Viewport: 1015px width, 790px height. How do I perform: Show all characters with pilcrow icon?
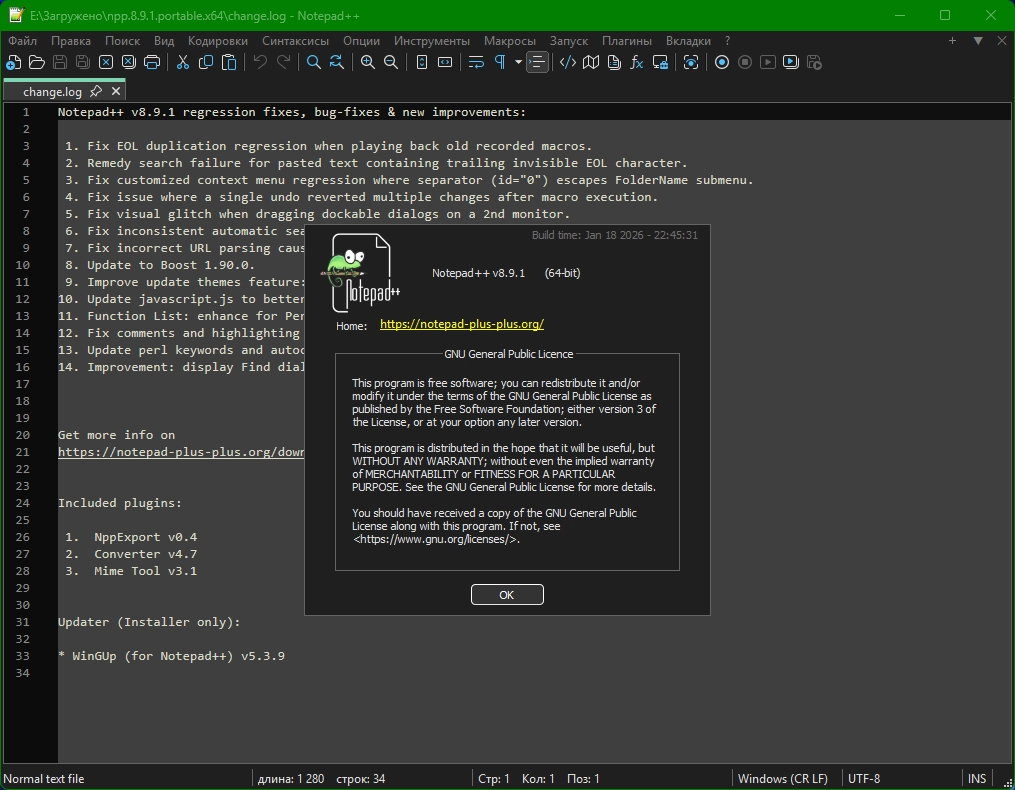click(x=500, y=62)
